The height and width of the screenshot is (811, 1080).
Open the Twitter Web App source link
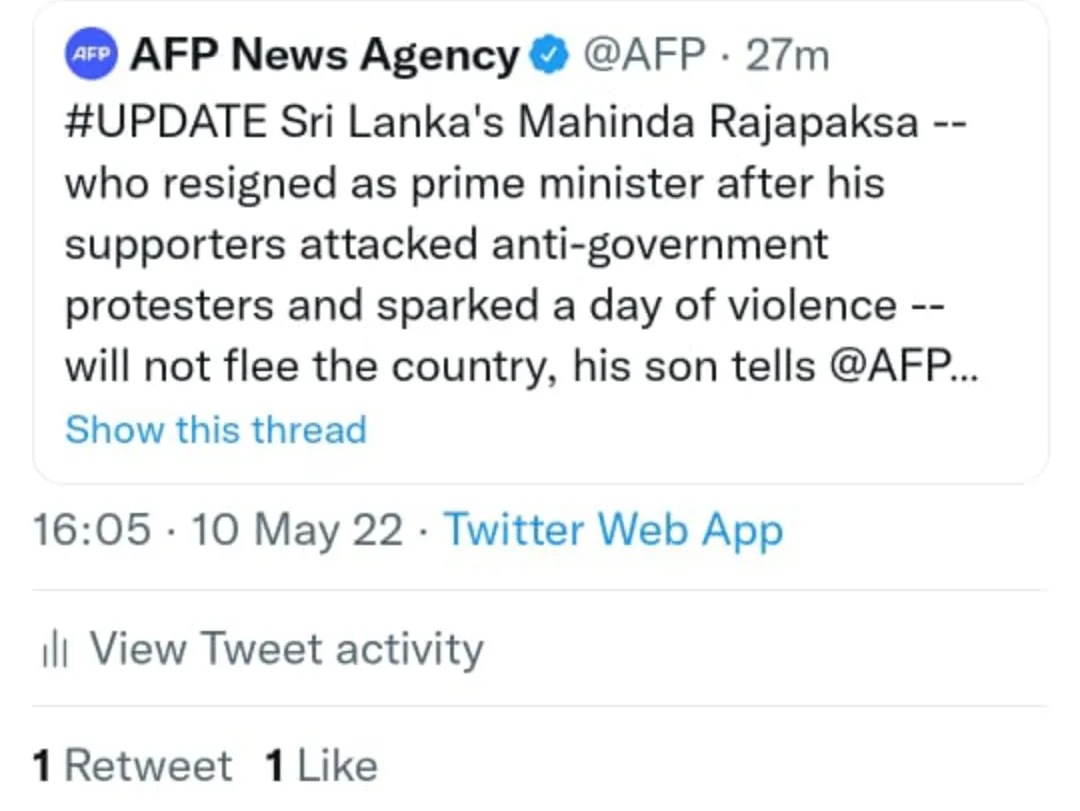(613, 530)
